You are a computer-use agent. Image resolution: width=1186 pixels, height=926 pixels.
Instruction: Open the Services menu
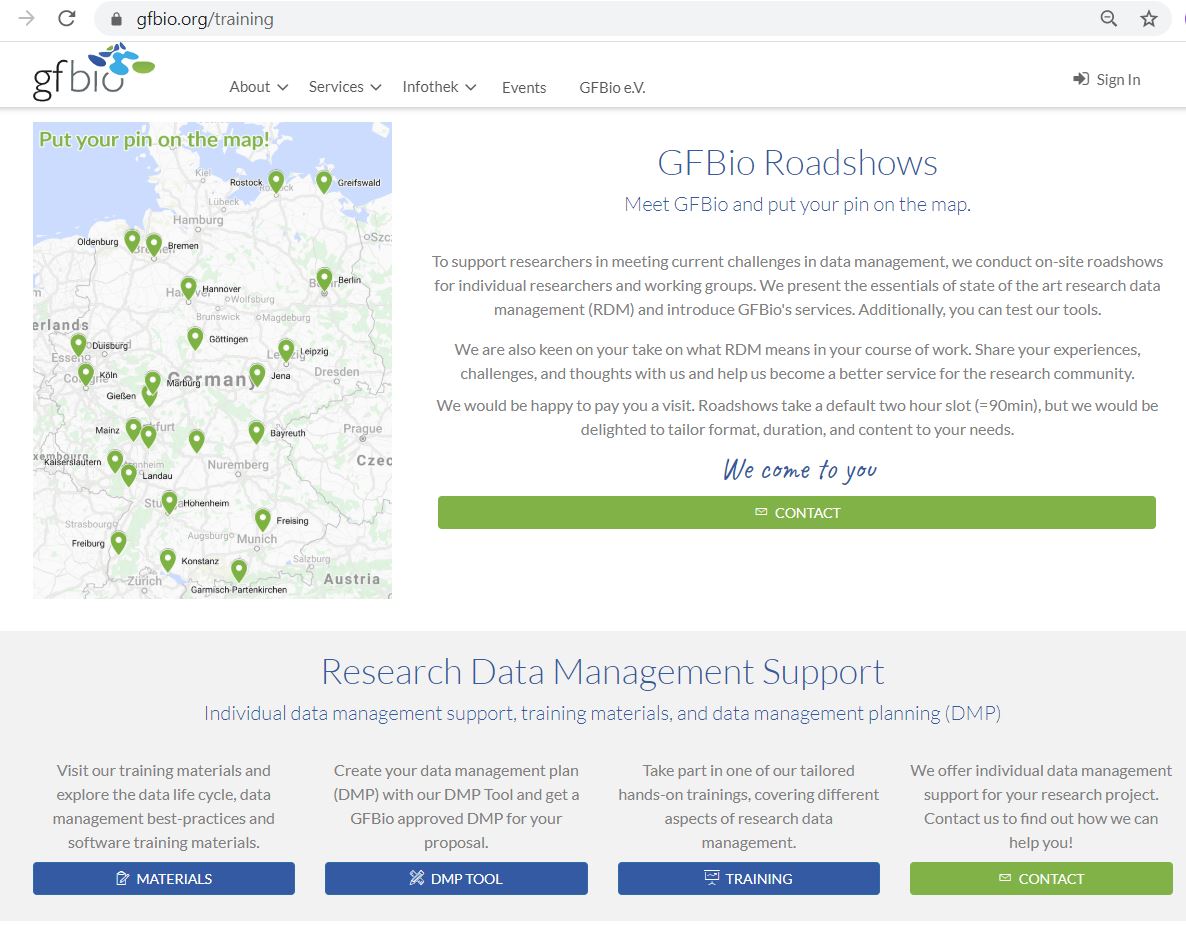click(345, 87)
